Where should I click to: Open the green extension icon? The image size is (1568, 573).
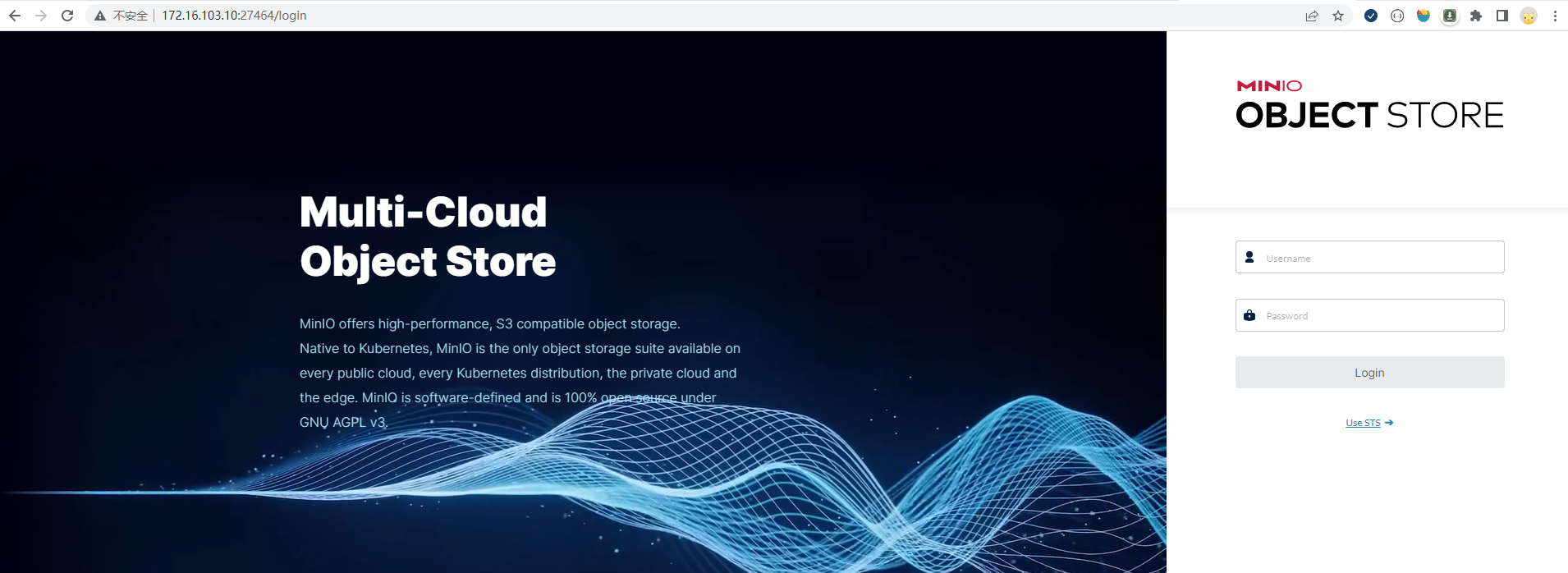click(x=1450, y=16)
